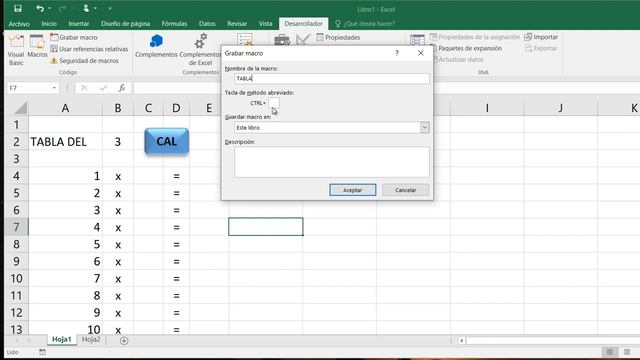
Task: Click the selected cell F7
Action: click(266, 227)
